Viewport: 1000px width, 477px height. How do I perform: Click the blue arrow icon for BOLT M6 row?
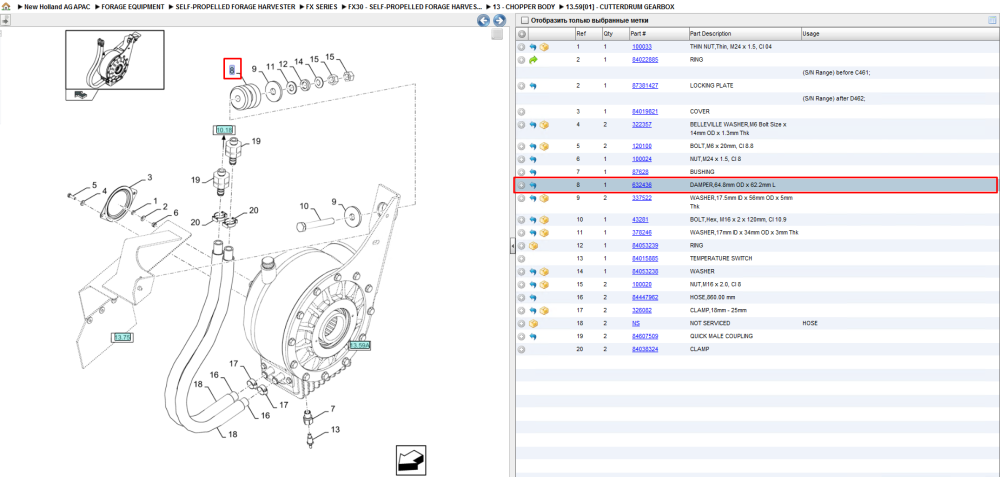pyautogui.click(x=533, y=146)
